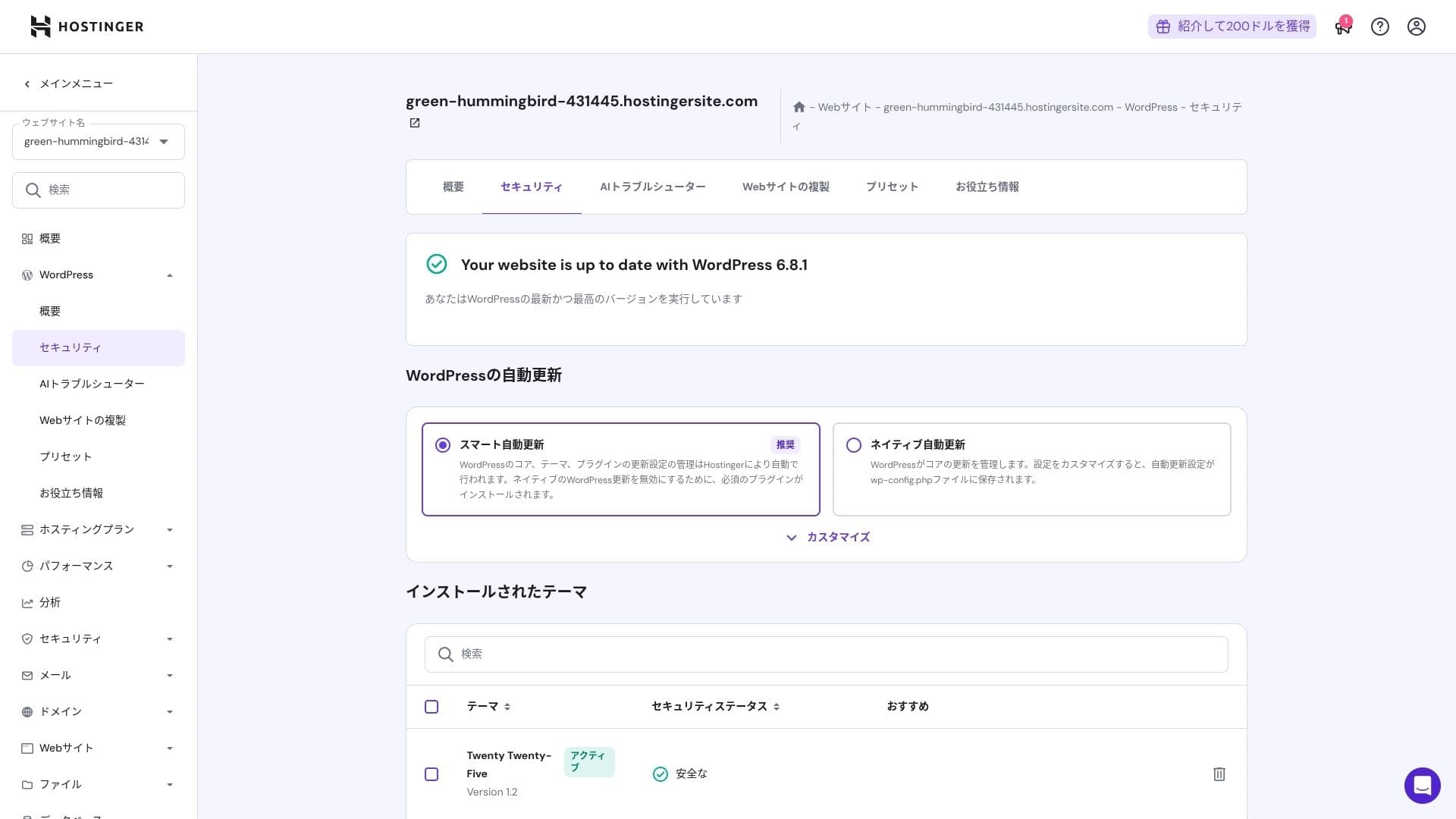Click the 推奨 badge on smart update
The width and height of the screenshot is (1456, 819).
[x=786, y=445]
